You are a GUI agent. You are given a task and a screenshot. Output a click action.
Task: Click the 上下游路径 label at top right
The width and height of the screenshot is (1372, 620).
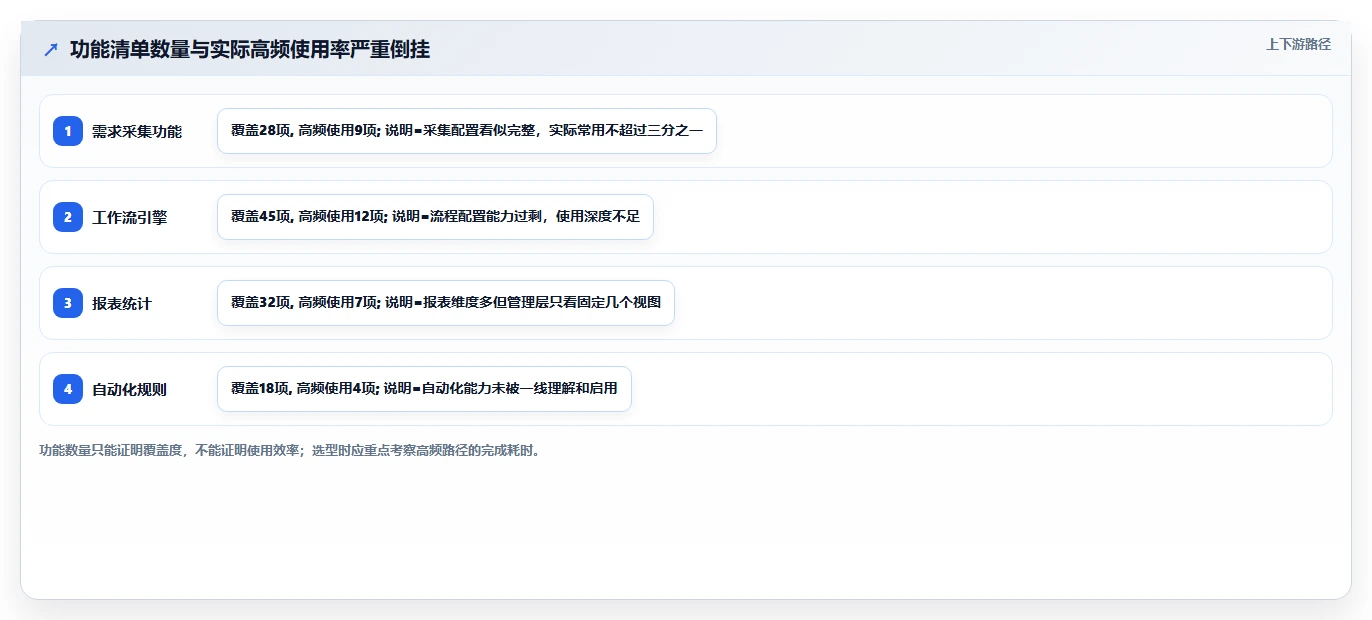1298,44
